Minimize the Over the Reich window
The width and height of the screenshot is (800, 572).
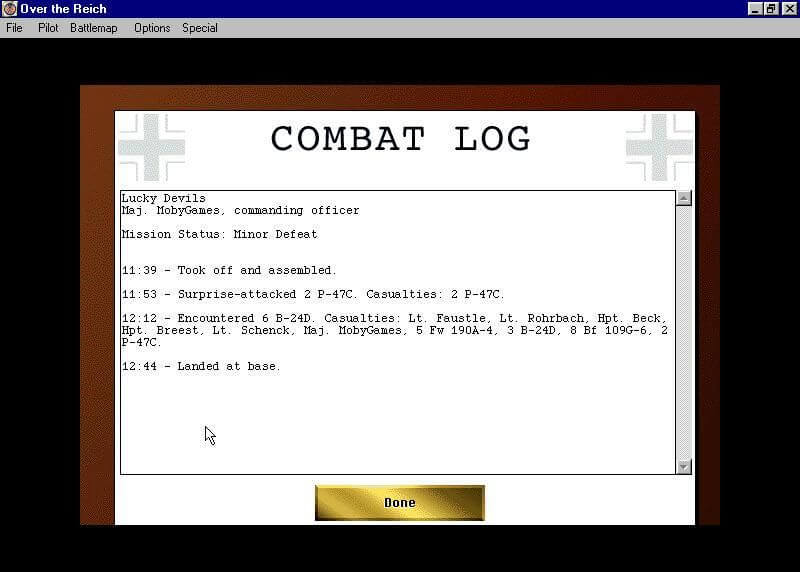[755, 9]
